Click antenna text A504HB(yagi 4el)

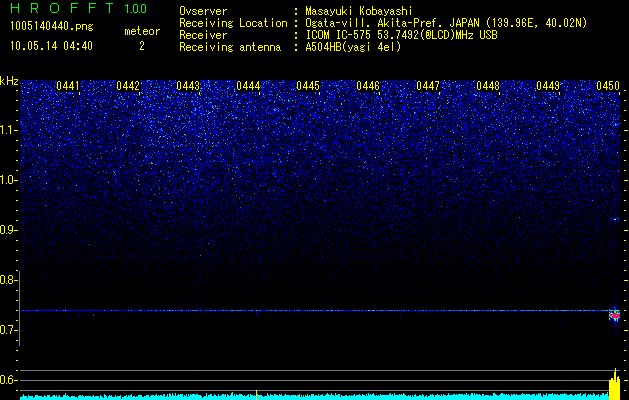click(353, 47)
